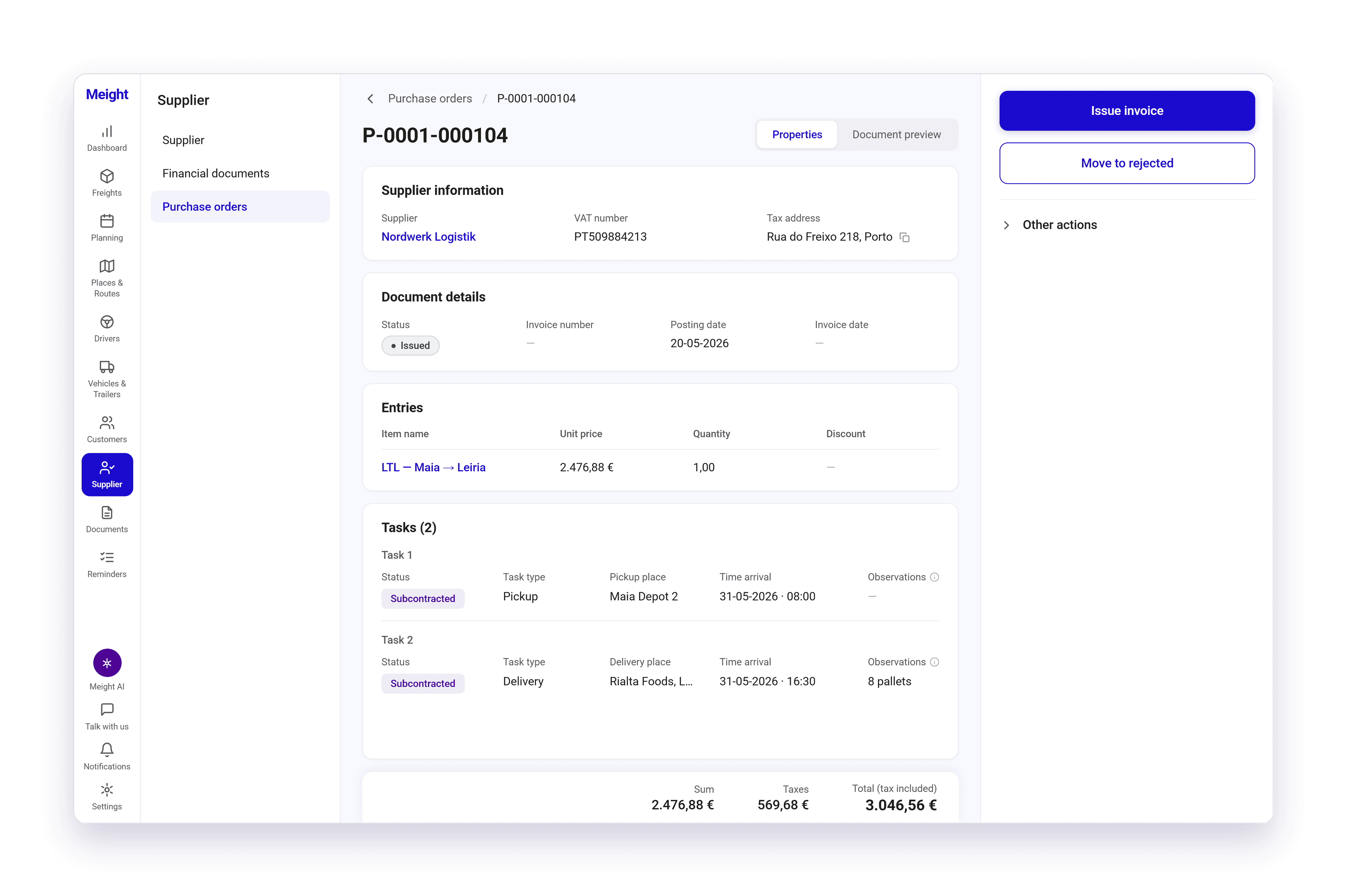Open Drivers steering wheel icon
1346x896 pixels.
pyautogui.click(x=107, y=322)
